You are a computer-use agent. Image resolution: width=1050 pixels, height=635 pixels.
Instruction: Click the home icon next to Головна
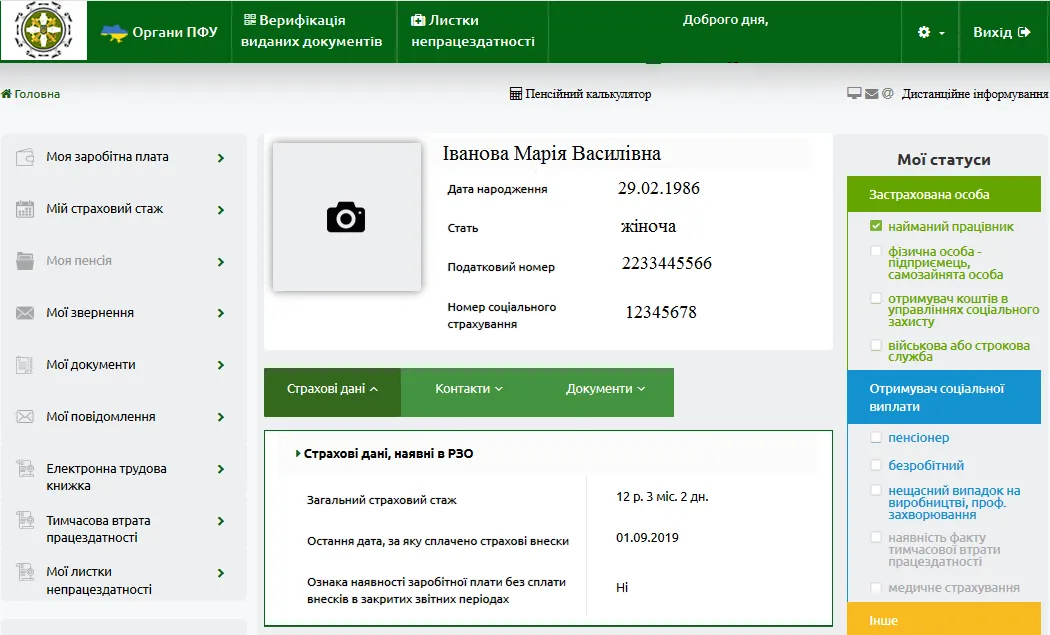pos(7,94)
